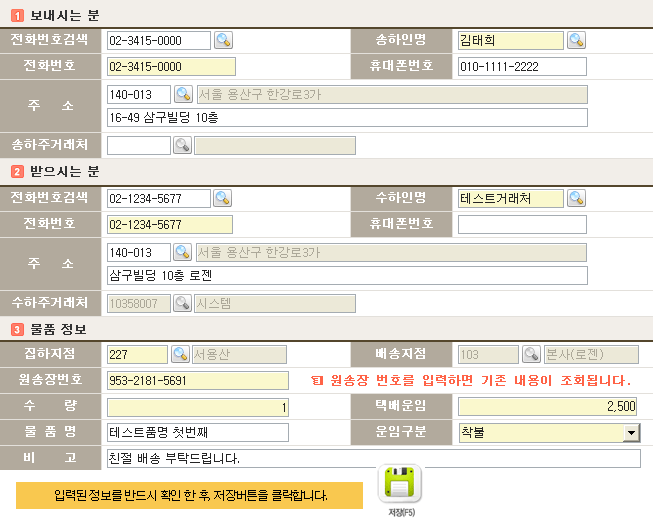Click the empty 송하주거래처 code field

coord(139,145)
